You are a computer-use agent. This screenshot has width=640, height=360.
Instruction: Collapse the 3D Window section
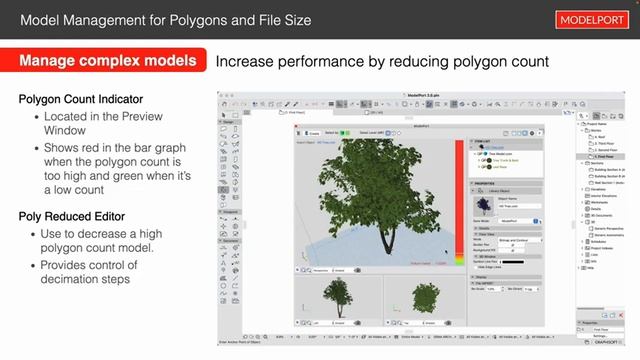pos(476,256)
